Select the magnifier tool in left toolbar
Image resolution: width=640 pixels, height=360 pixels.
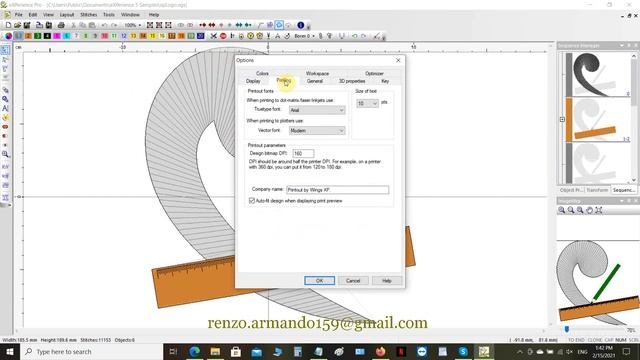5,154
